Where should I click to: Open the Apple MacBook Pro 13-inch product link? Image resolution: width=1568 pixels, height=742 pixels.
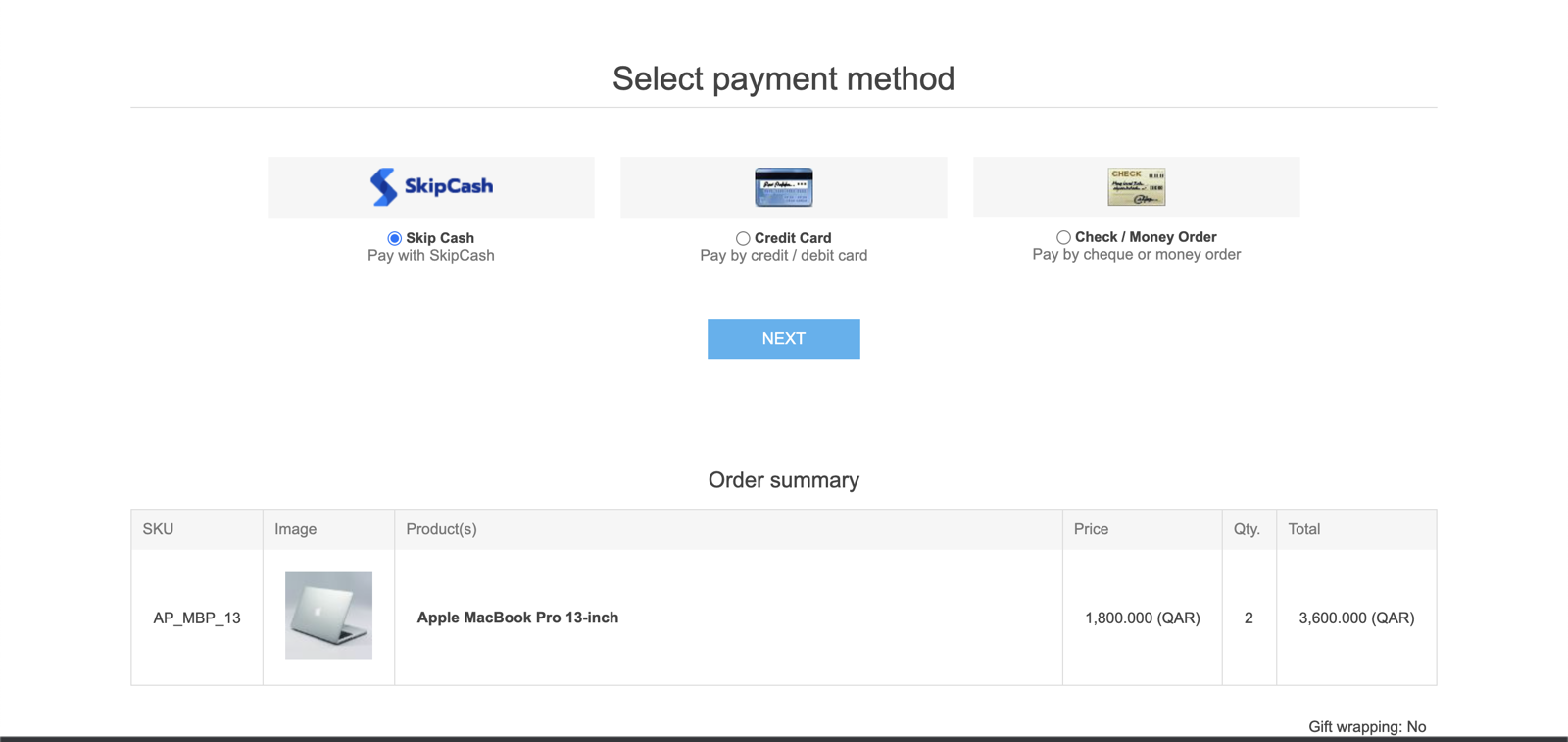pos(517,618)
